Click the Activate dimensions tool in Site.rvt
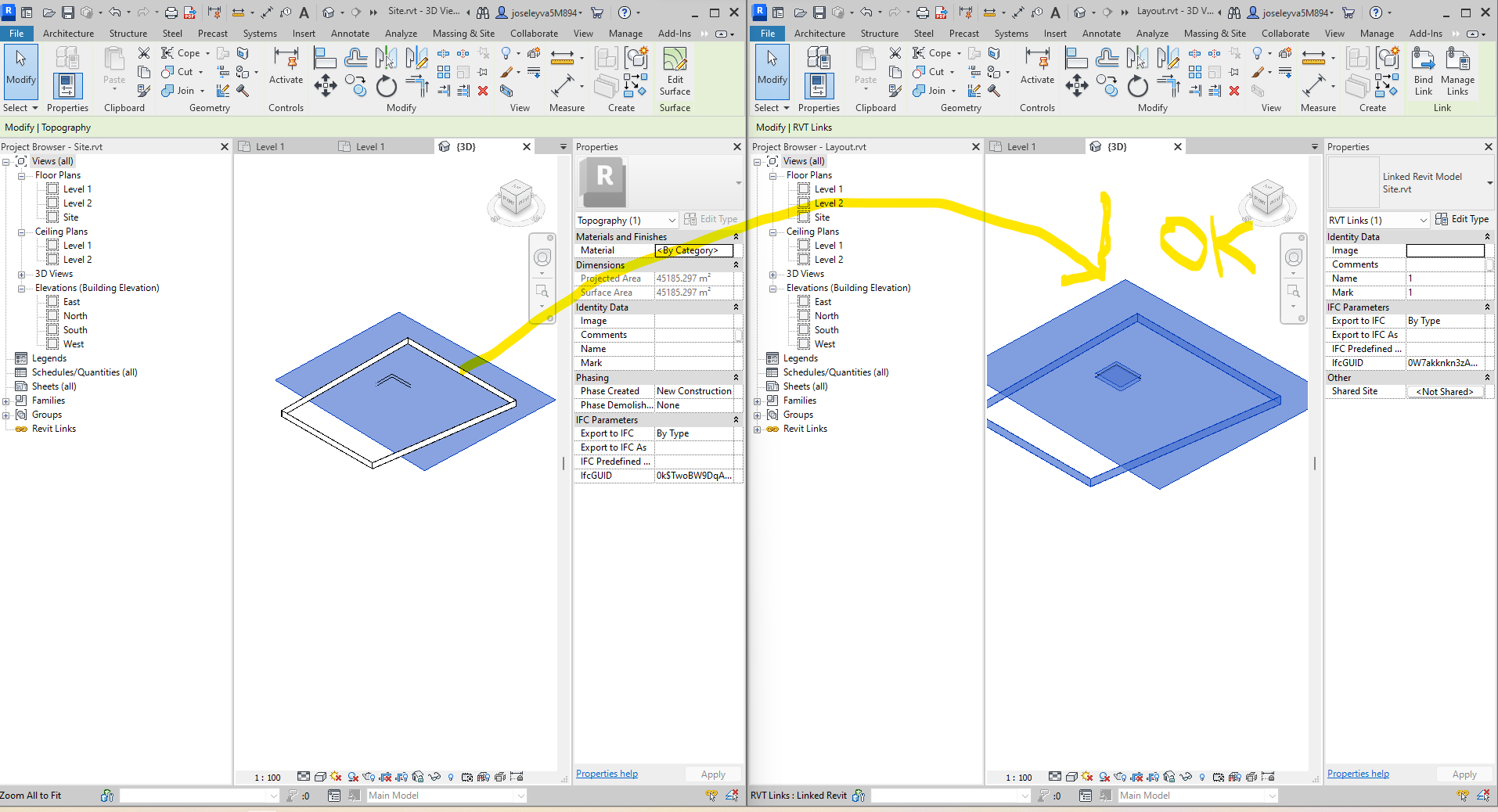Screen dimensions: 1498x812 (x=286, y=66)
